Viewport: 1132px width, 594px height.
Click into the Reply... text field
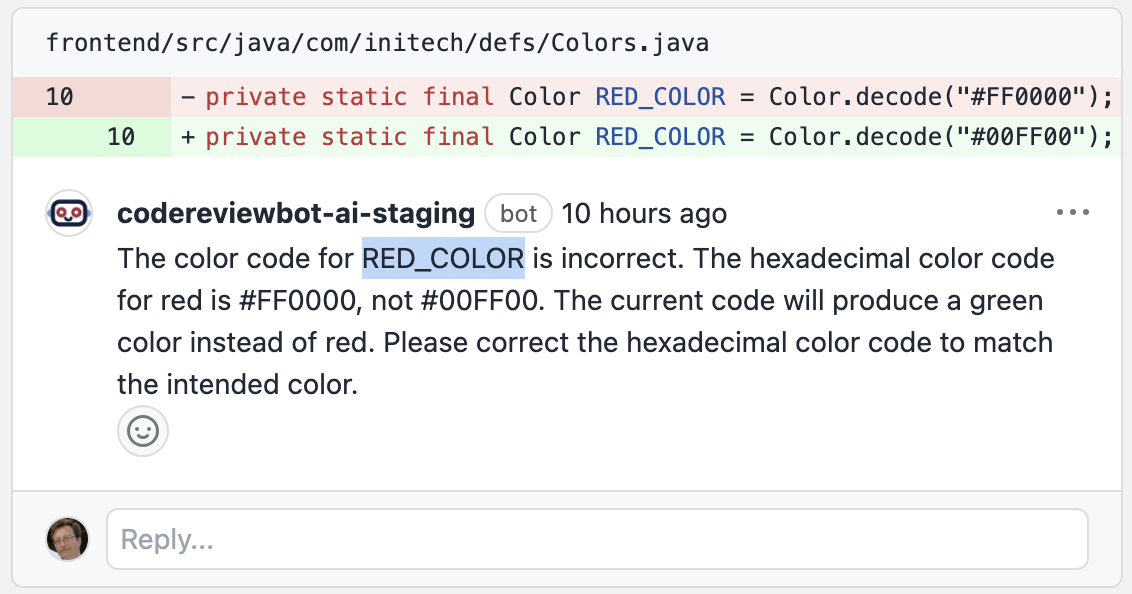[596, 540]
